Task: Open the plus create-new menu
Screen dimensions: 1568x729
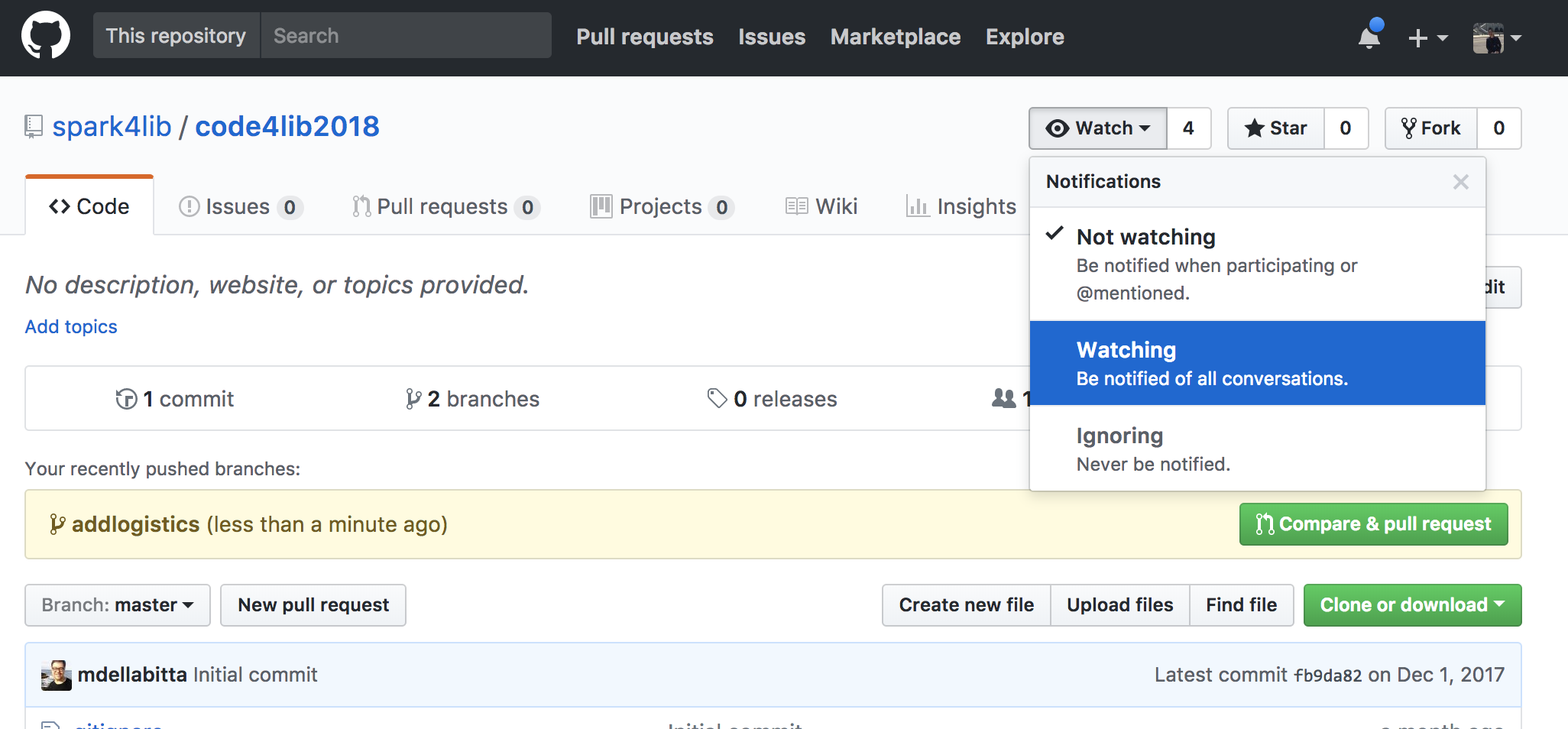Action: pos(1427,37)
